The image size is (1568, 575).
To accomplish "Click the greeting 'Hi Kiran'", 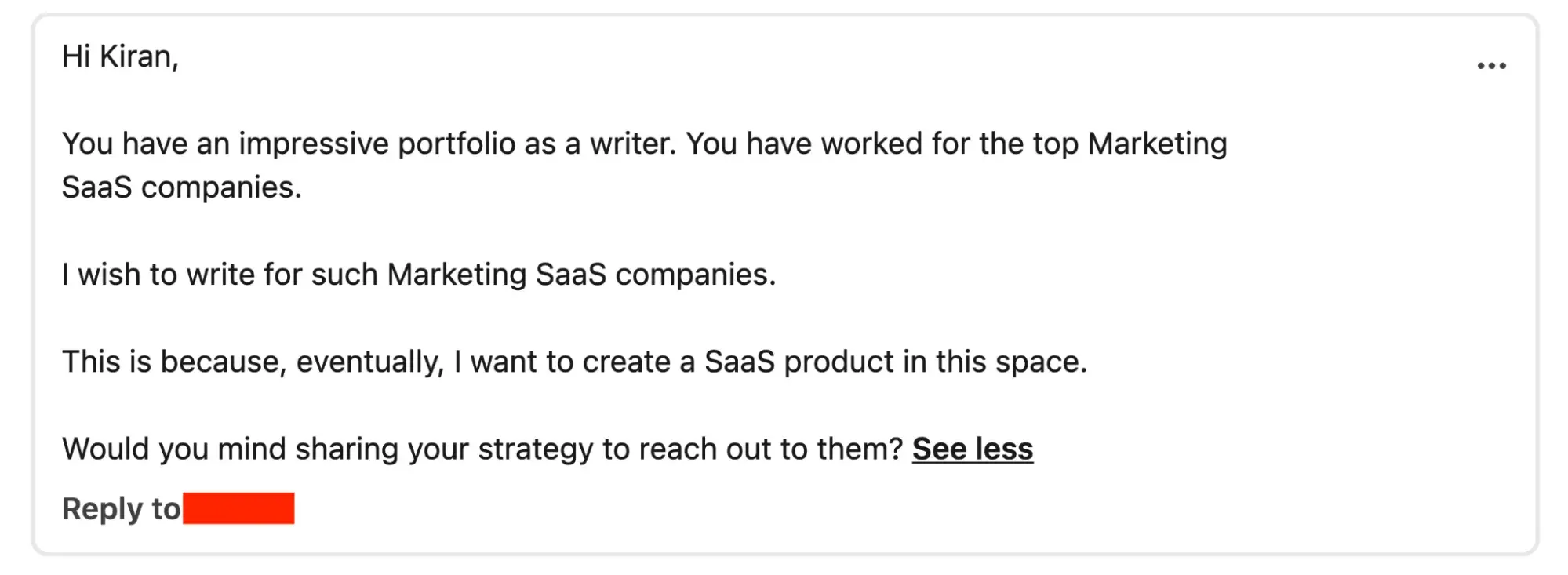I will point(122,56).
